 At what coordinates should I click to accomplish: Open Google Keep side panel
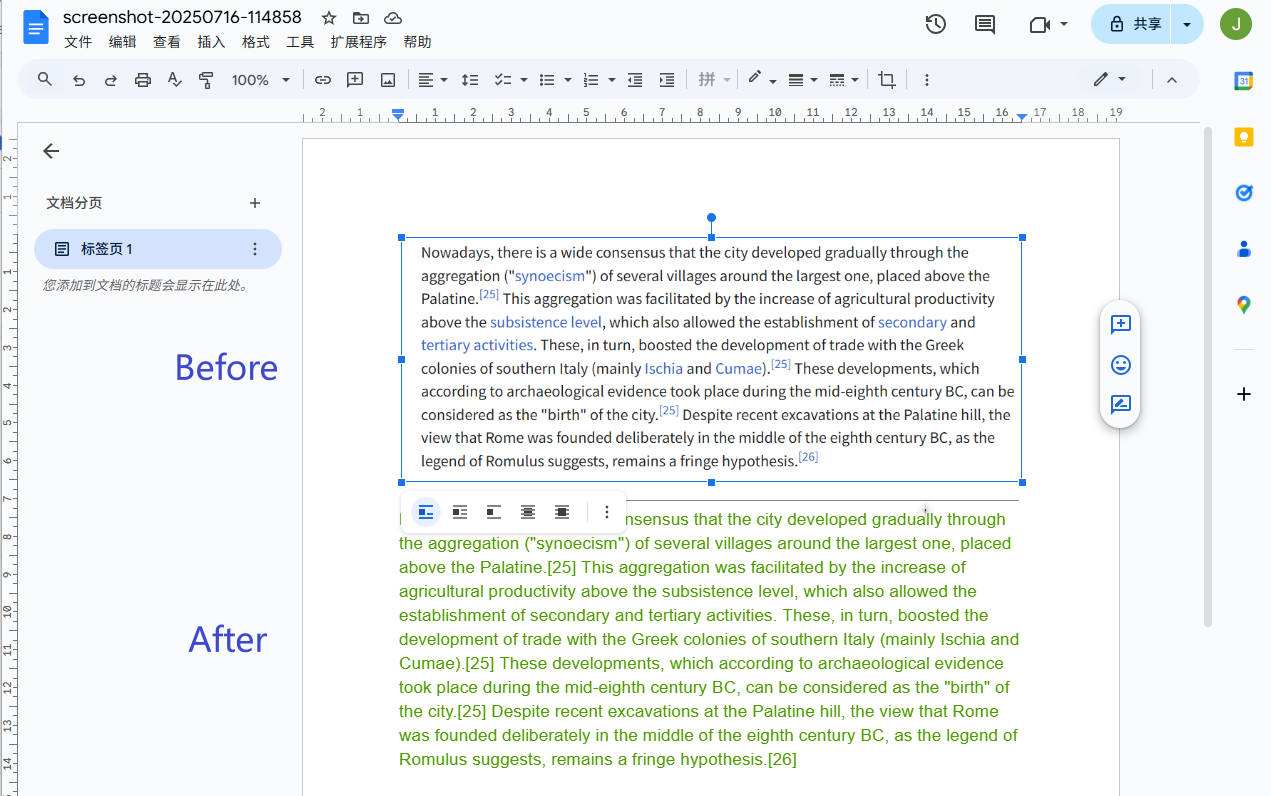click(x=1244, y=137)
